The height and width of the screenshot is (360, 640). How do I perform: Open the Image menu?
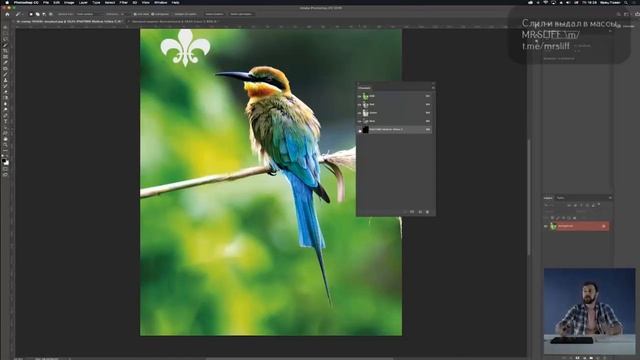click(x=69, y=2)
